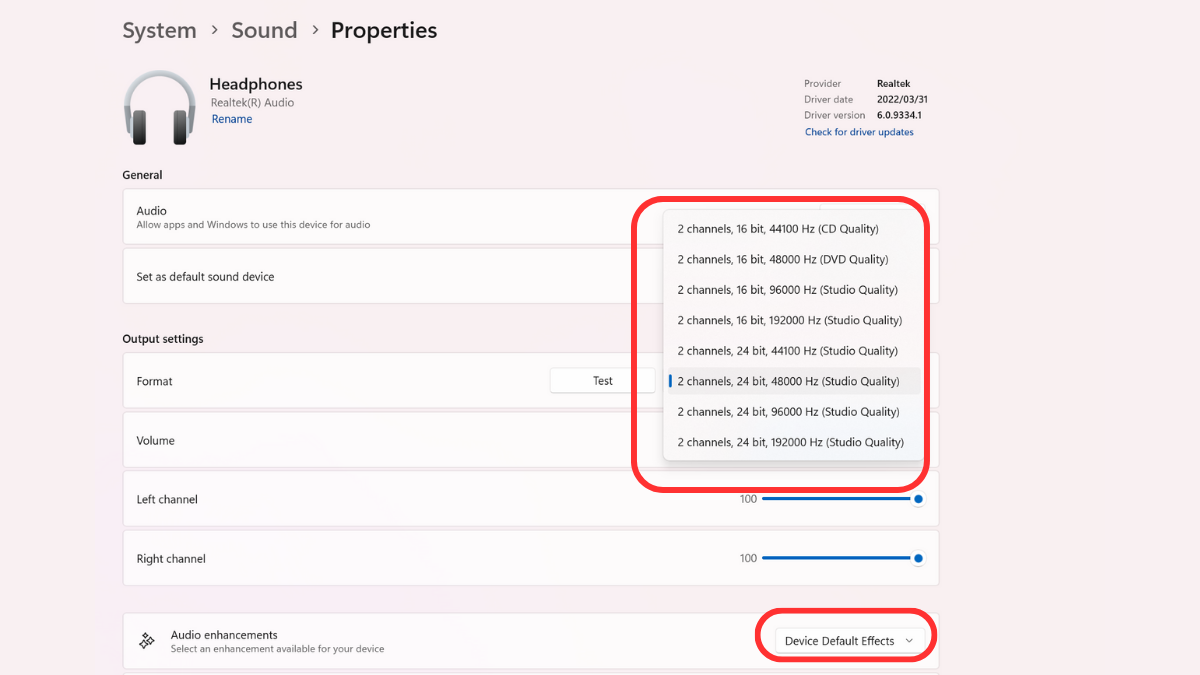Click the Left channel slider handle

(x=918, y=499)
